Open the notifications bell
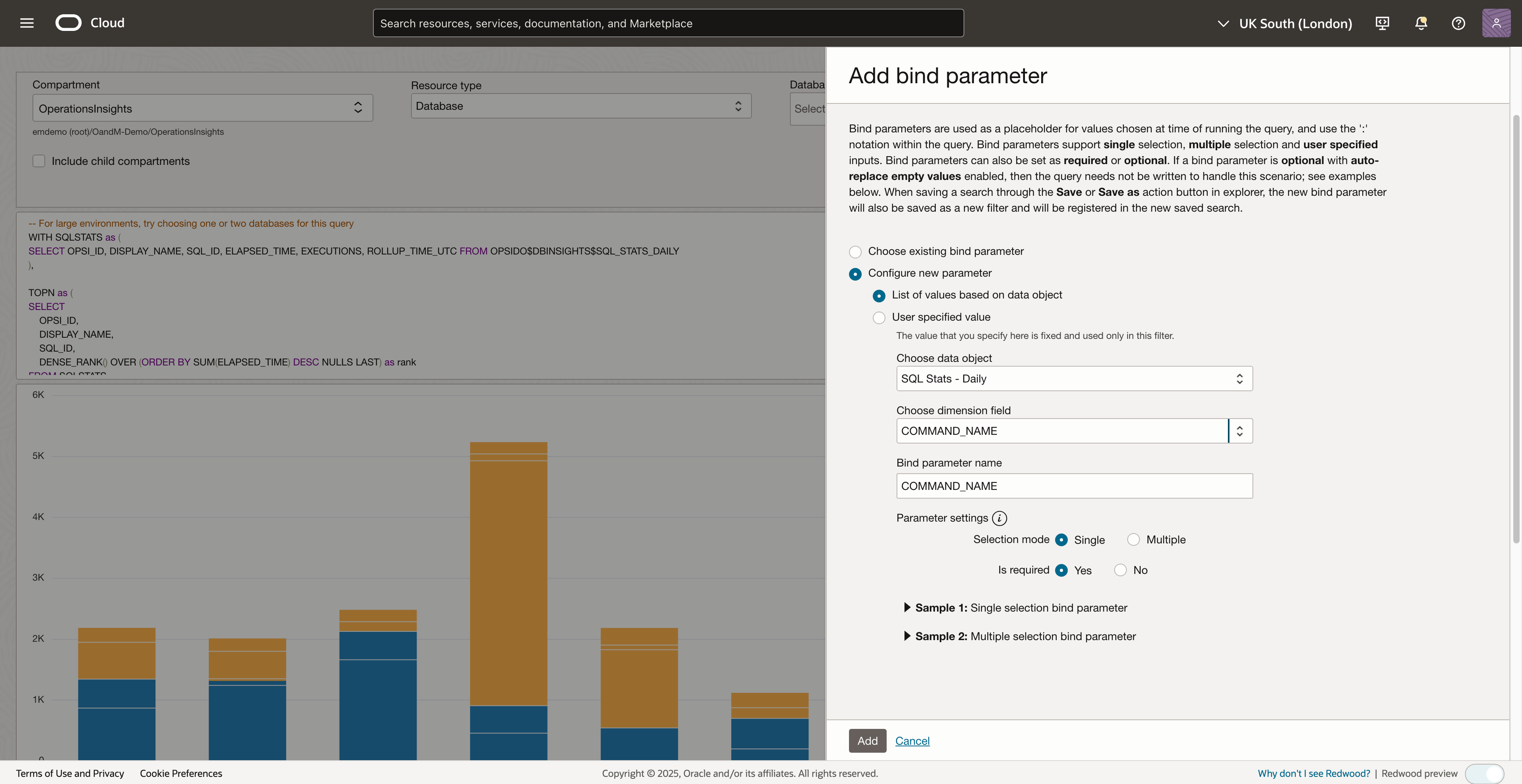The image size is (1522, 784). click(1421, 23)
